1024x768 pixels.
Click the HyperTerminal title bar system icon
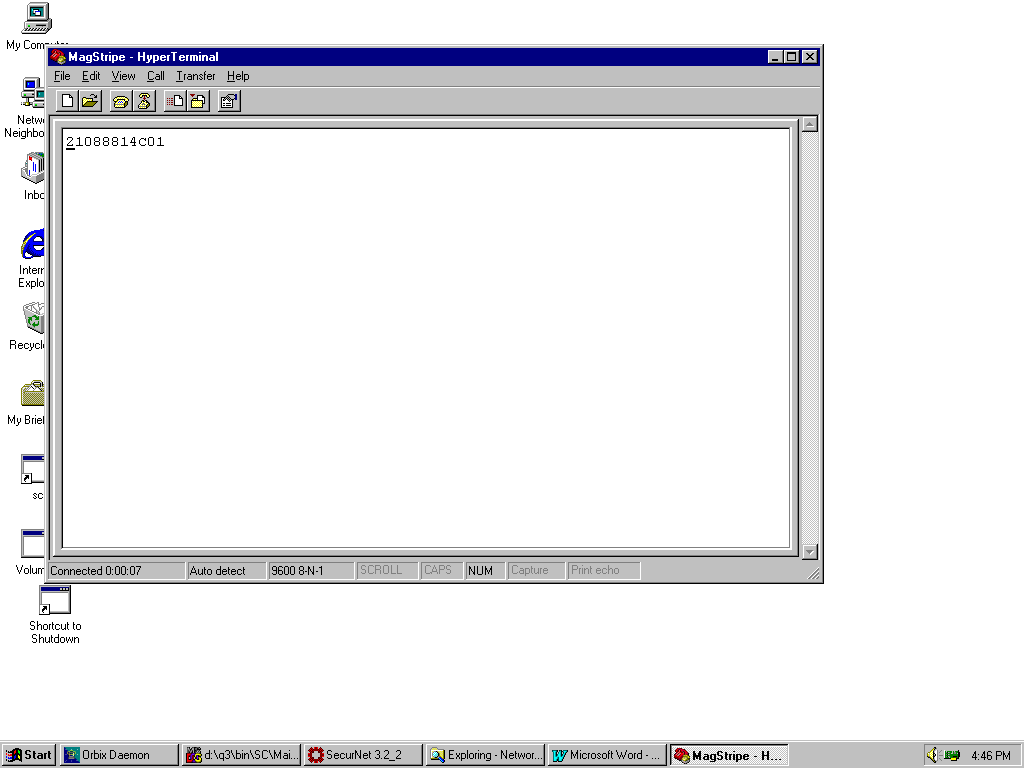click(58, 57)
